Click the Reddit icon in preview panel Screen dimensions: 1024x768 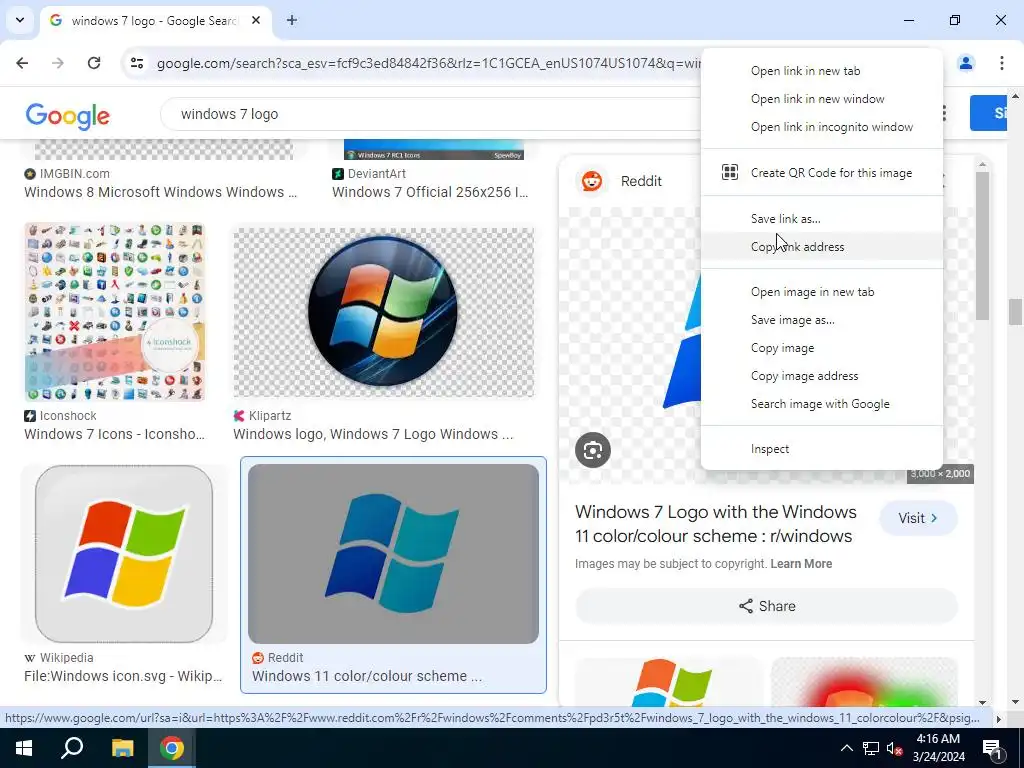click(x=592, y=181)
